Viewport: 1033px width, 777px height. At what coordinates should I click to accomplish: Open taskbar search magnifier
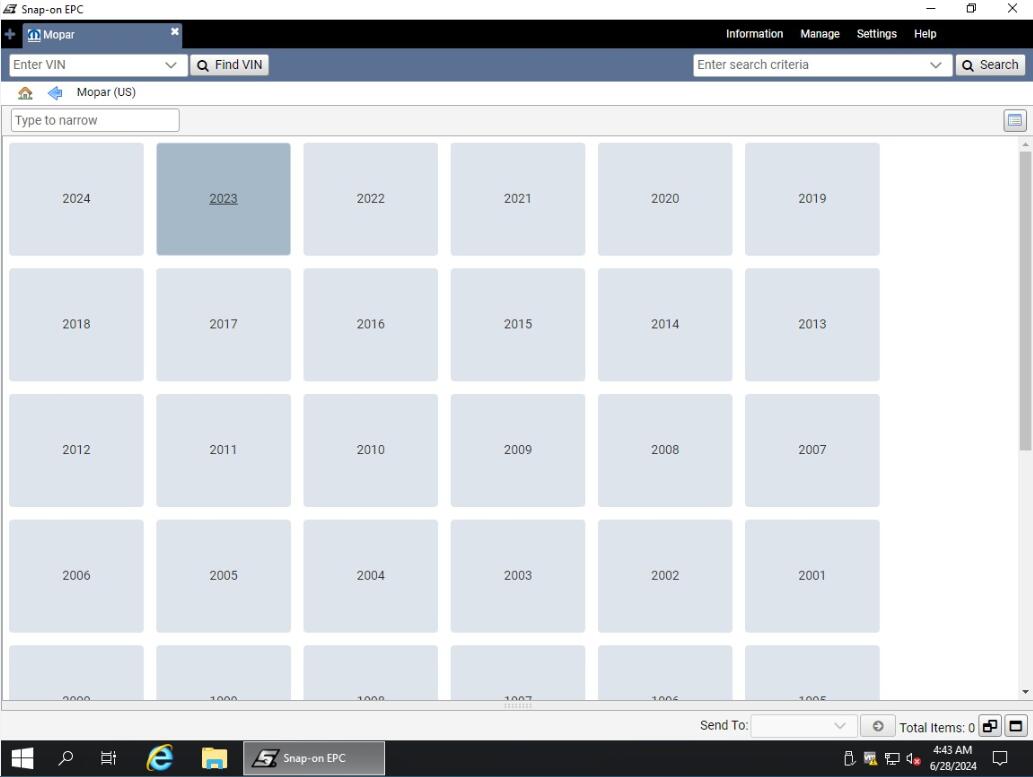pyautogui.click(x=66, y=759)
